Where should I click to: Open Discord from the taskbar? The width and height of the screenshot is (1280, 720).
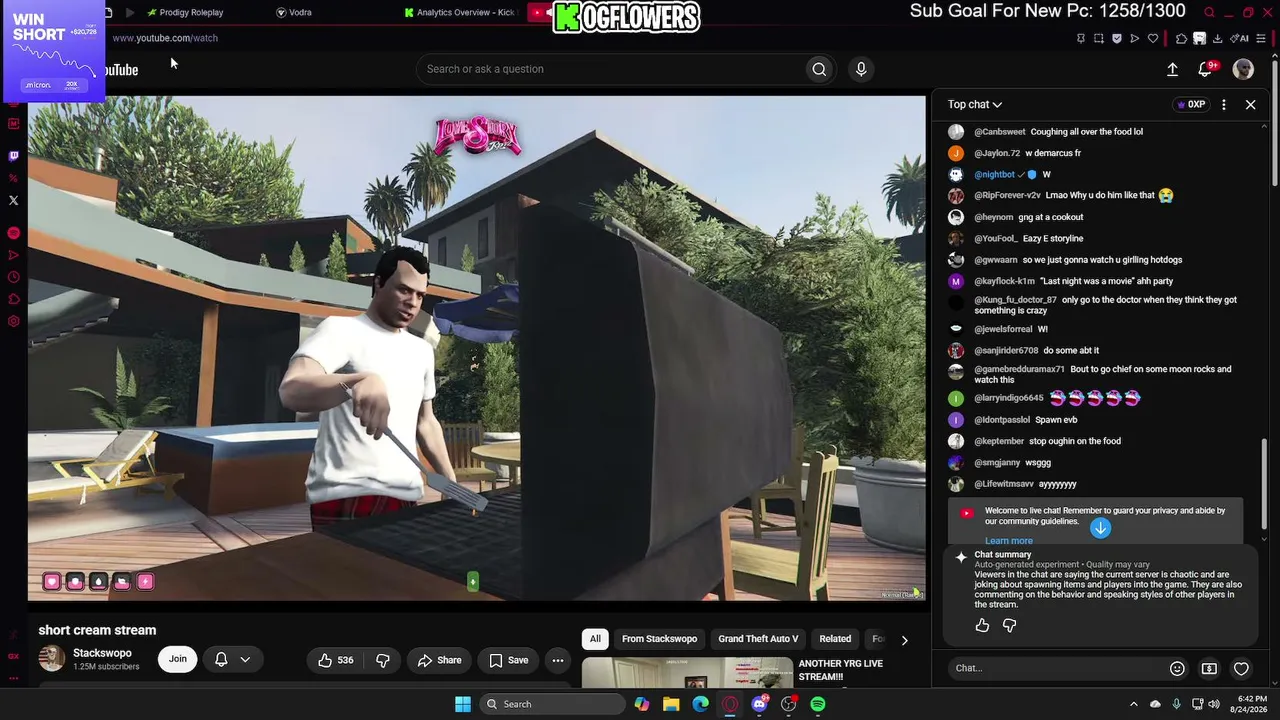(759, 704)
